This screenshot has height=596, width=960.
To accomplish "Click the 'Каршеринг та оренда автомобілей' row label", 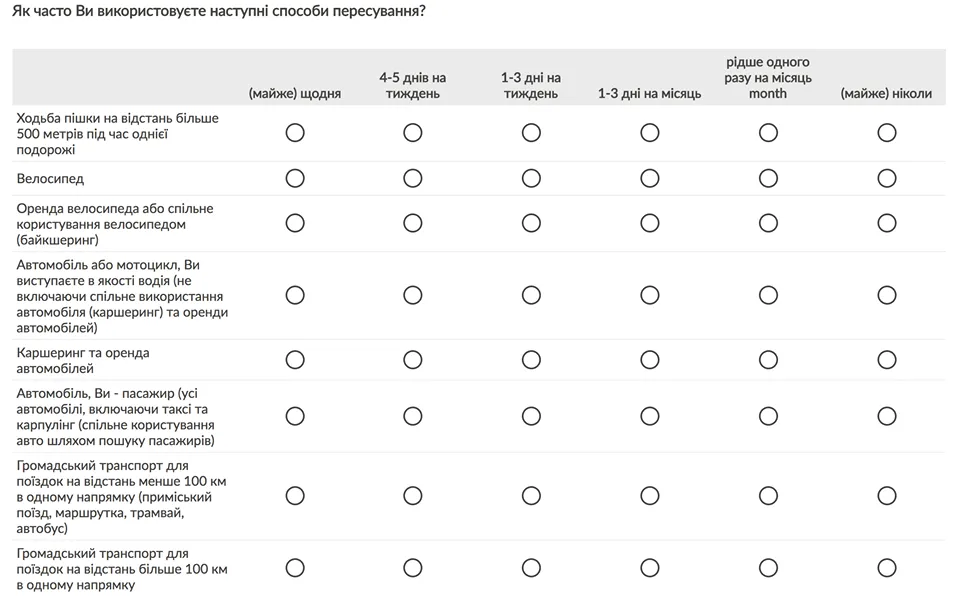I will click(x=83, y=360).
